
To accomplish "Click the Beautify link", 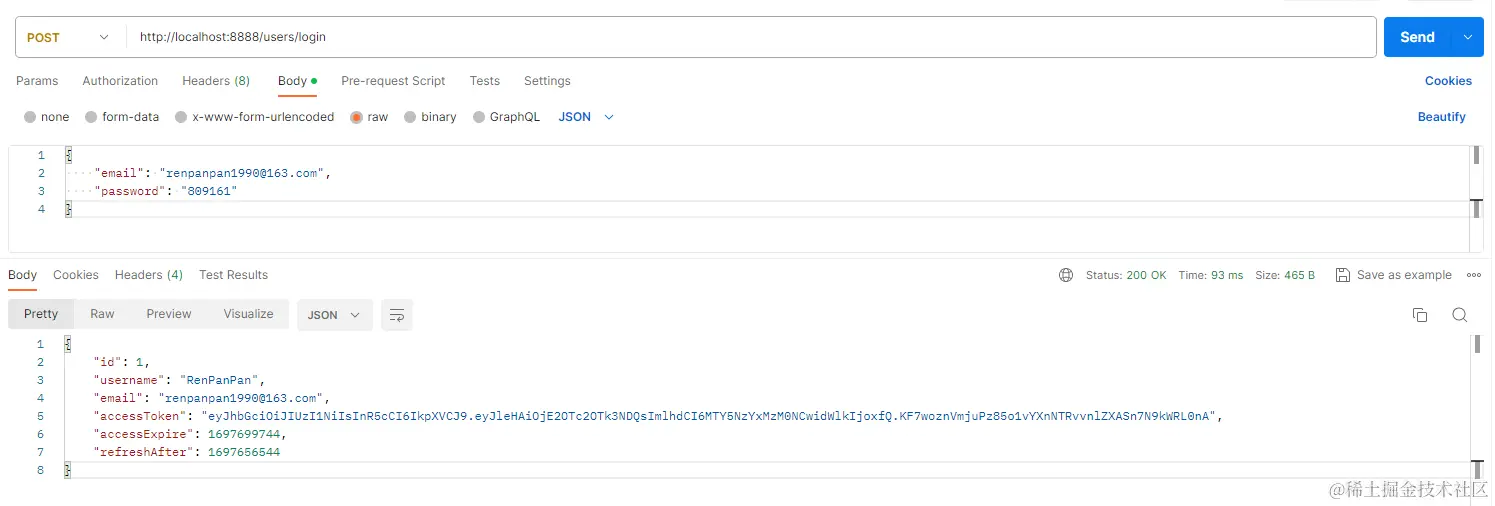I will coord(1441,117).
